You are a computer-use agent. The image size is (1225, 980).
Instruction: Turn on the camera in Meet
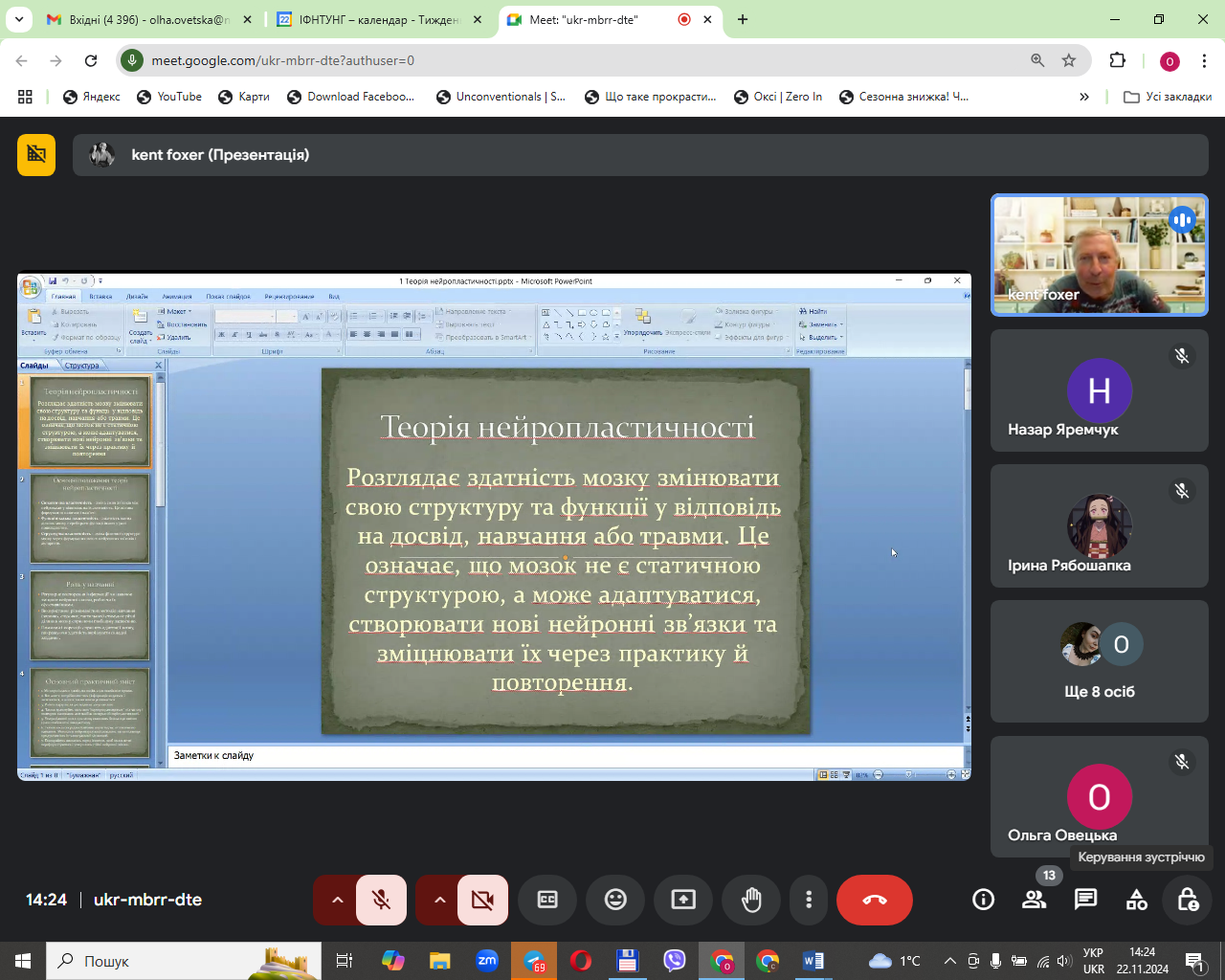482,900
